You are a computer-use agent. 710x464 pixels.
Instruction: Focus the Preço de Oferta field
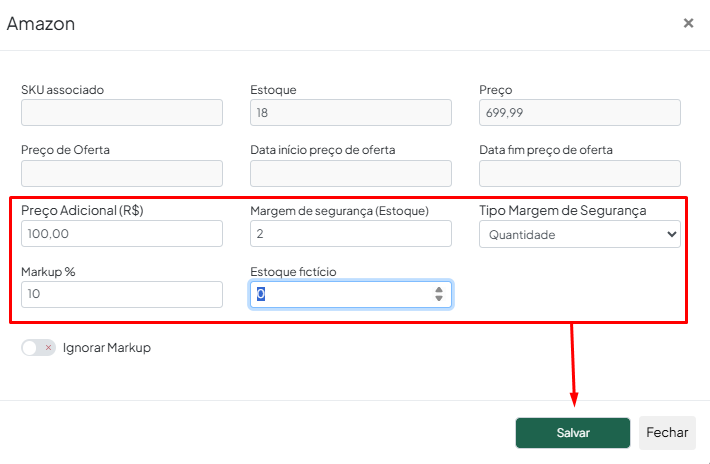122,173
